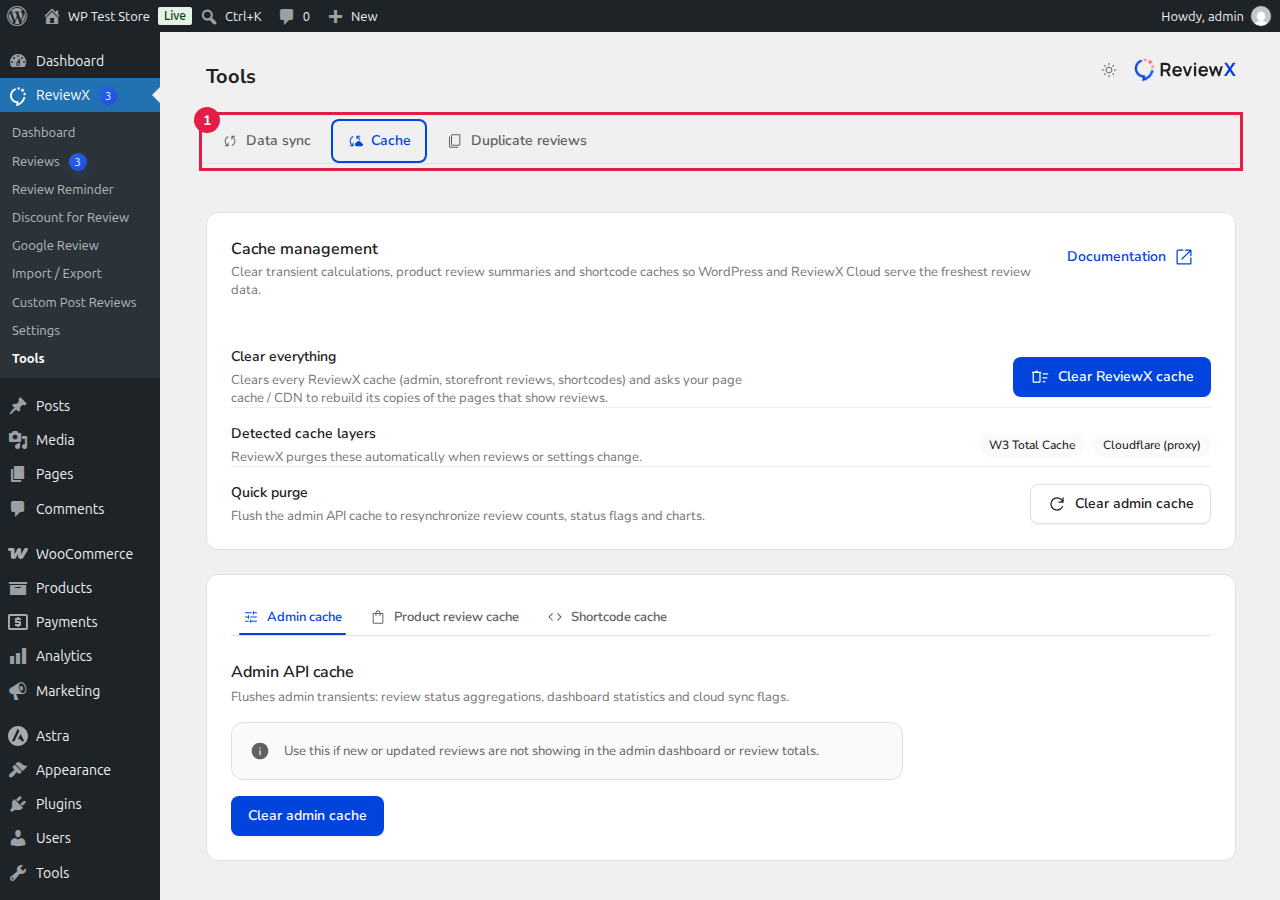
Task: Click the Admin API cache heading
Action: click(x=292, y=672)
